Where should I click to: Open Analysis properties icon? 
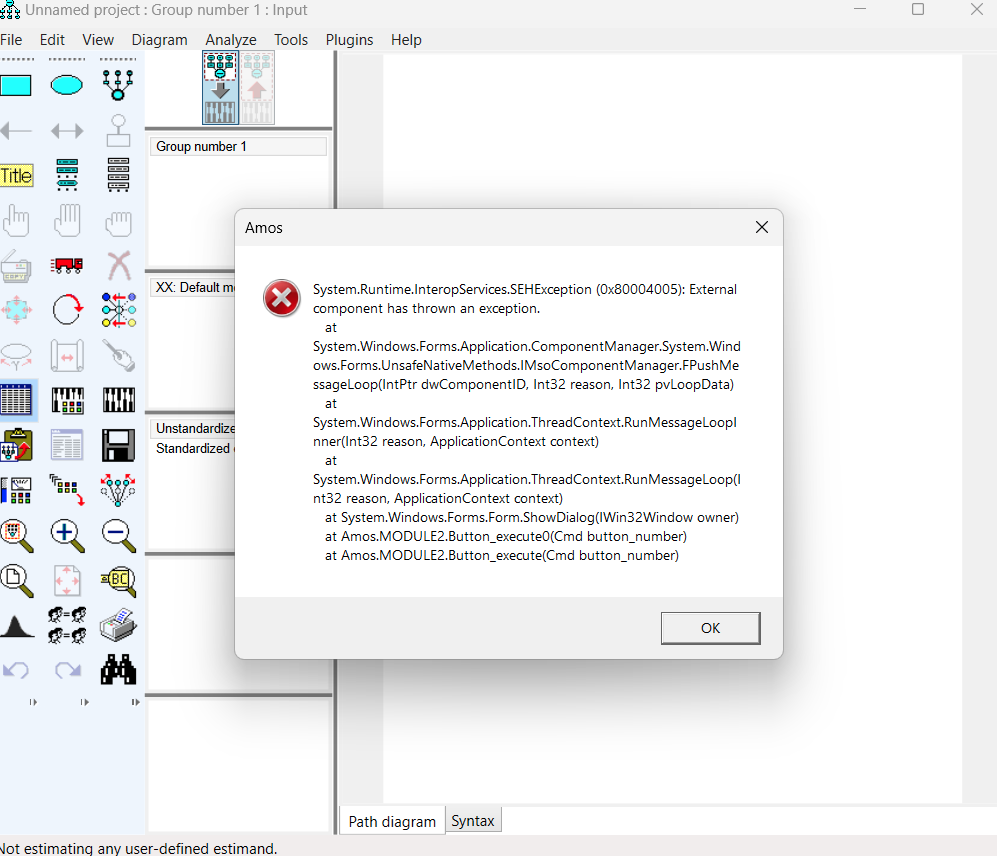(x=67, y=400)
